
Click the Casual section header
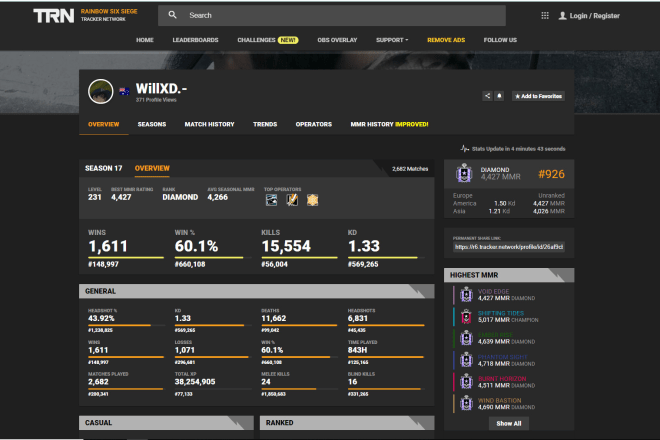click(166, 423)
